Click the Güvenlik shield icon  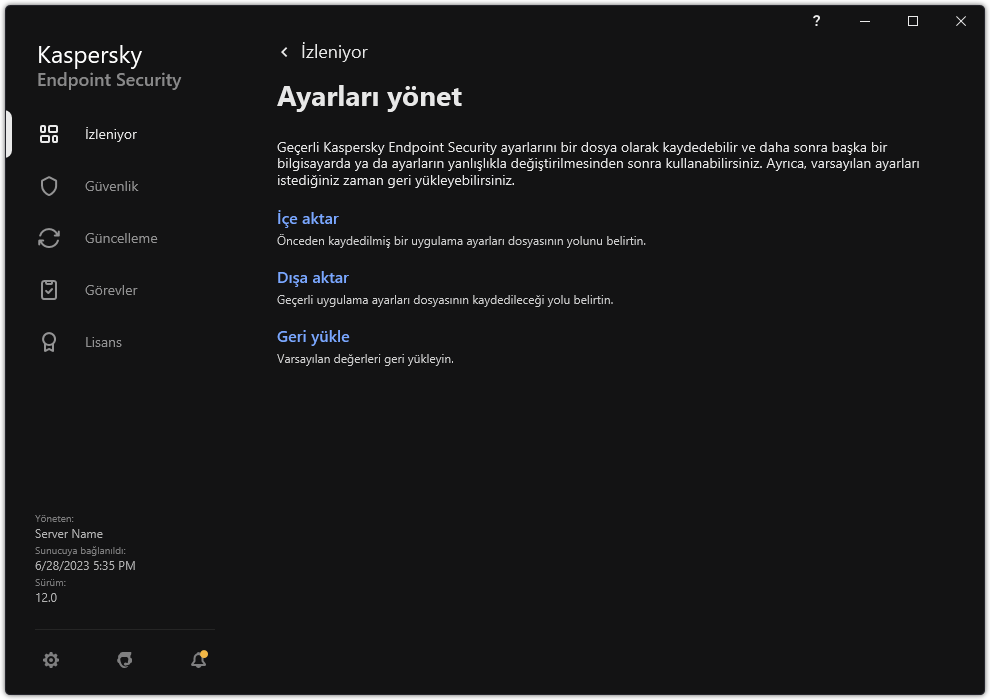[x=49, y=186]
